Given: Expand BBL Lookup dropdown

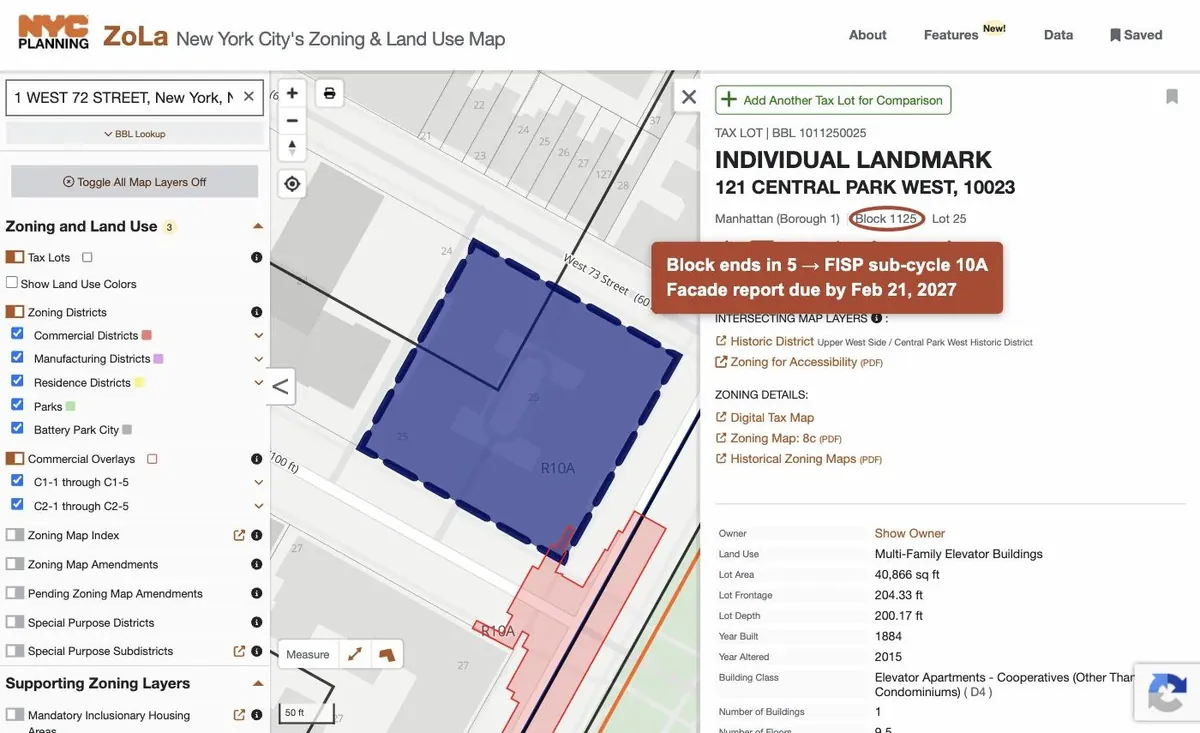Looking at the screenshot, I should pos(135,134).
